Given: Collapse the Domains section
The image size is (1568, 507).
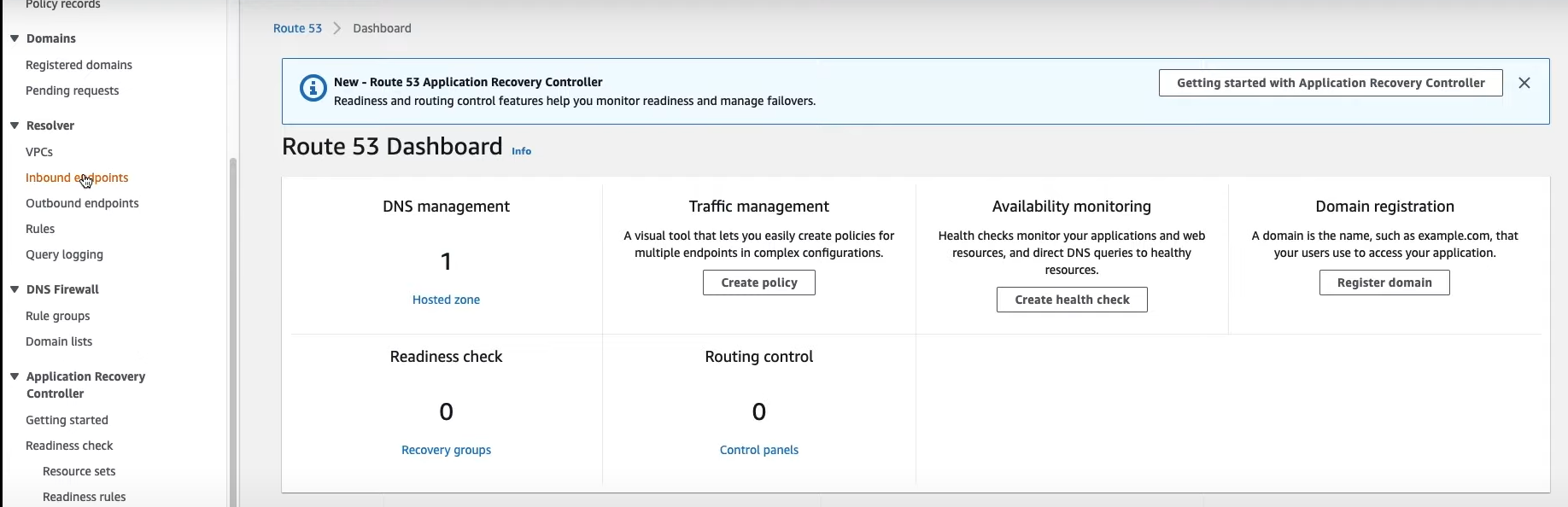Looking at the screenshot, I should click(x=15, y=38).
